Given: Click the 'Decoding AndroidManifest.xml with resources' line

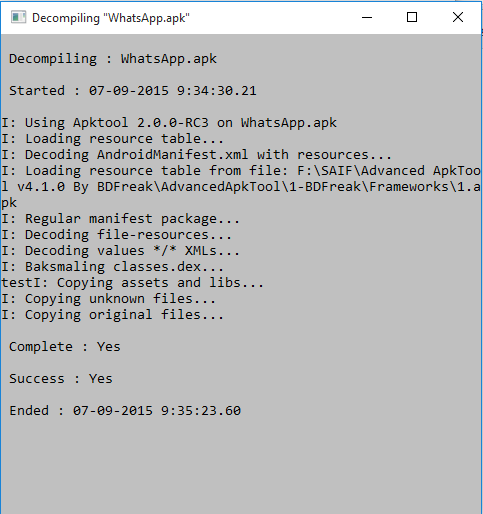Looking at the screenshot, I should (197, 155).
